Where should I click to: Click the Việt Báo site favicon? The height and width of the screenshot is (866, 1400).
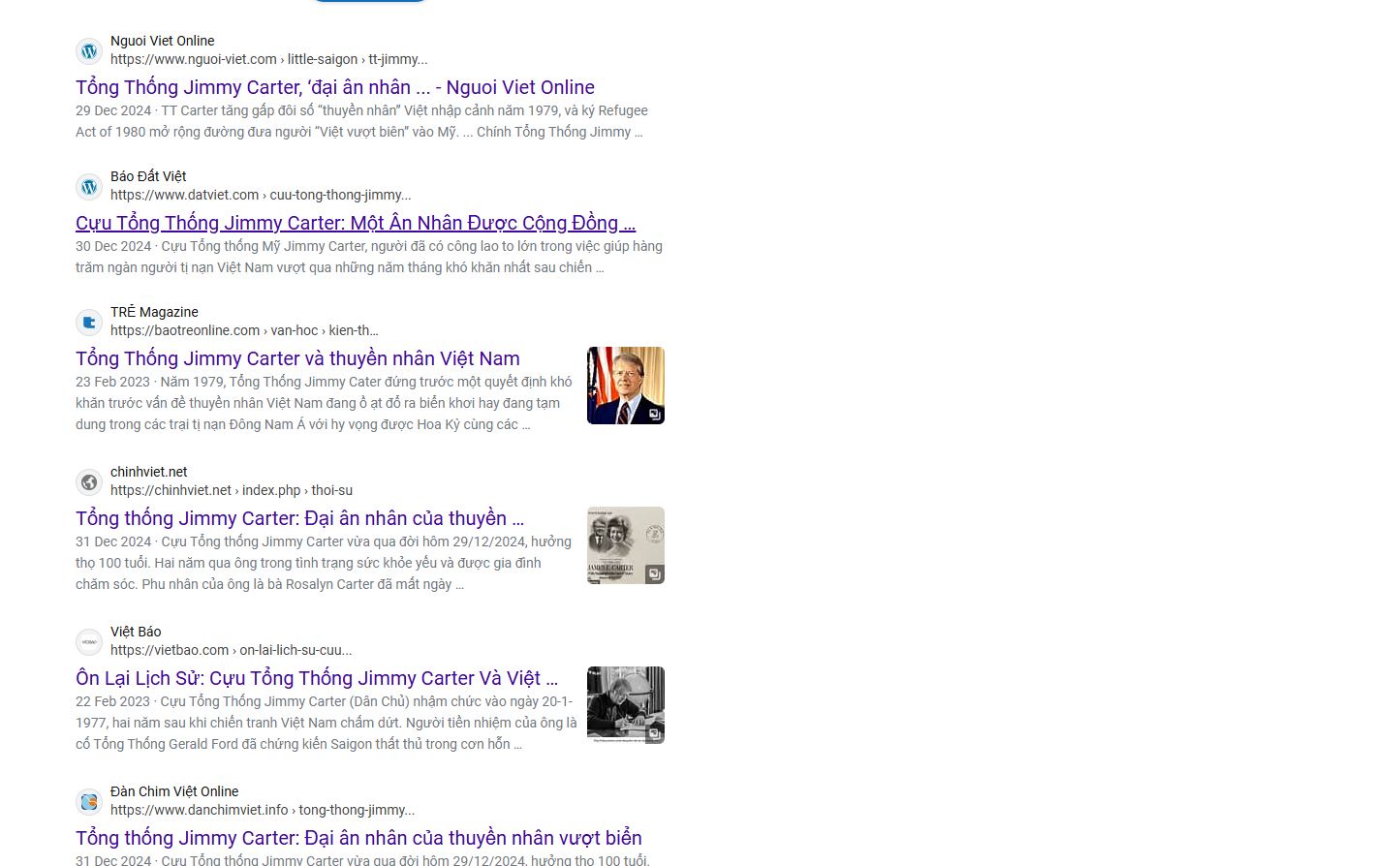point(89,642)
